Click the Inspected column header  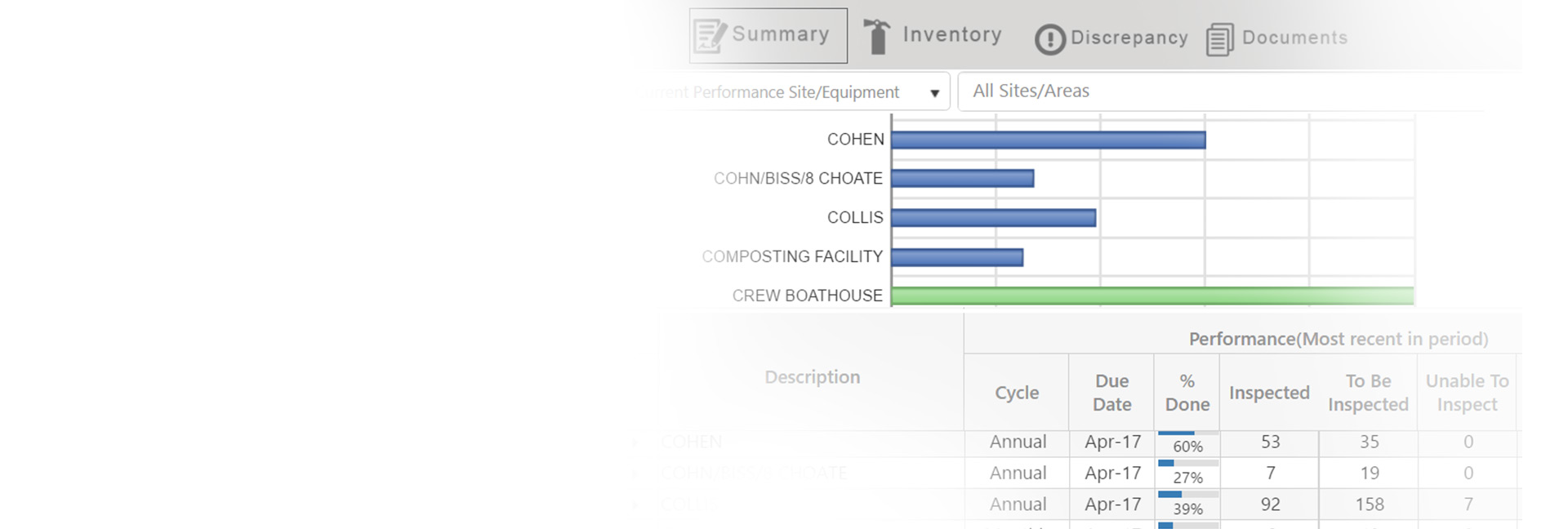(x=1269, y=393)
